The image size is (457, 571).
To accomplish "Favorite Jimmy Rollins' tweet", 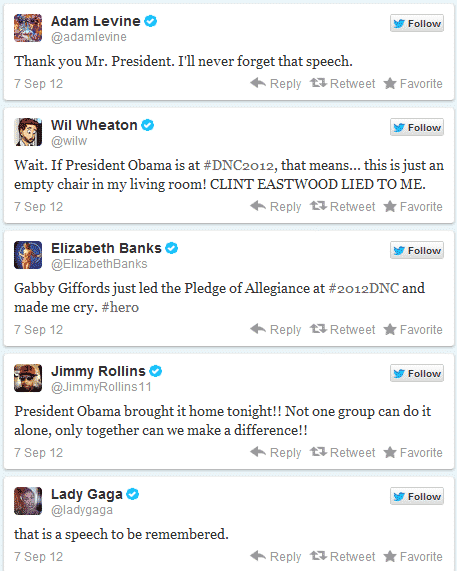I will coord(413,453).
